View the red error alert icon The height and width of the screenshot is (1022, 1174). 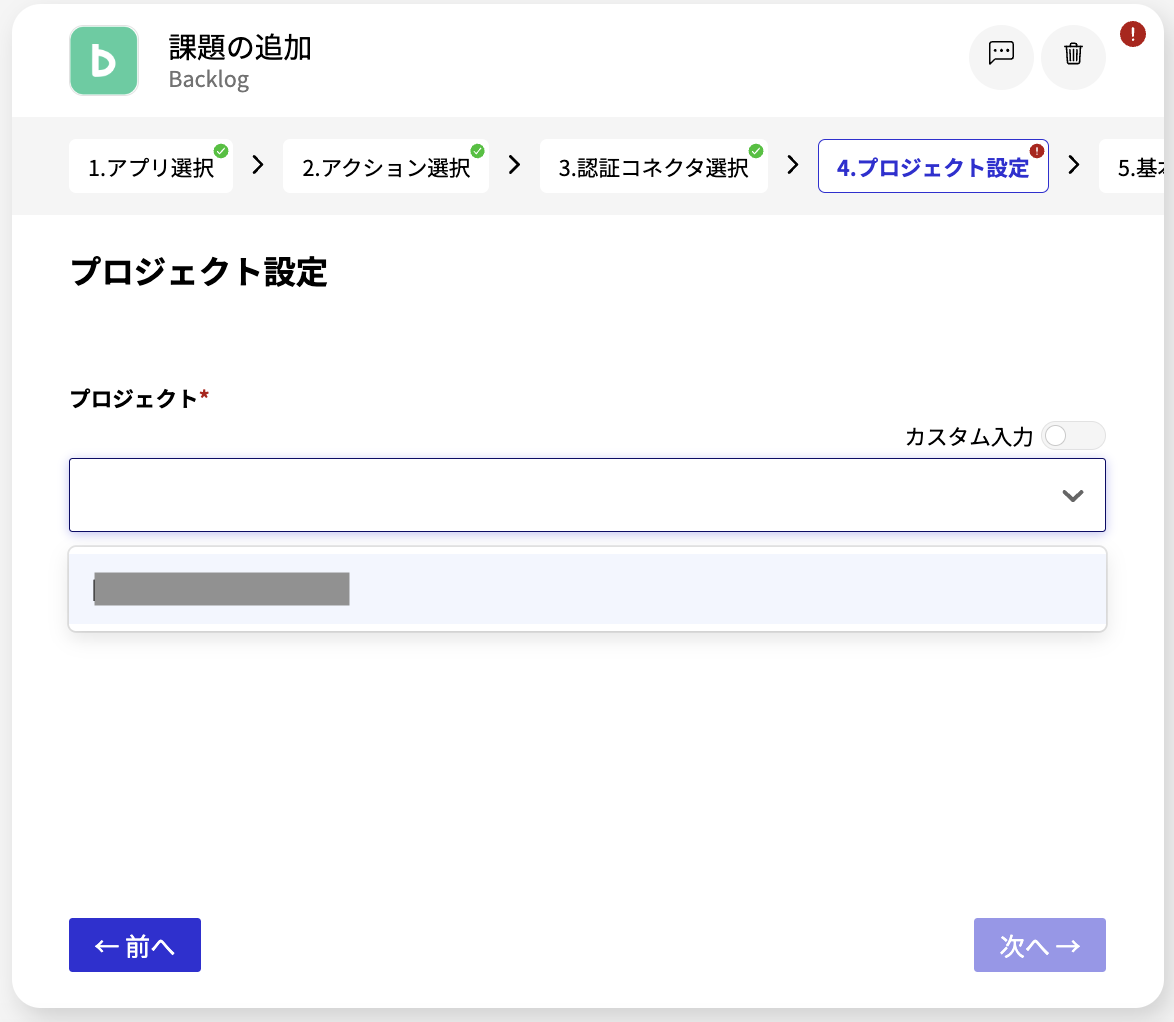click(1132, 34)
